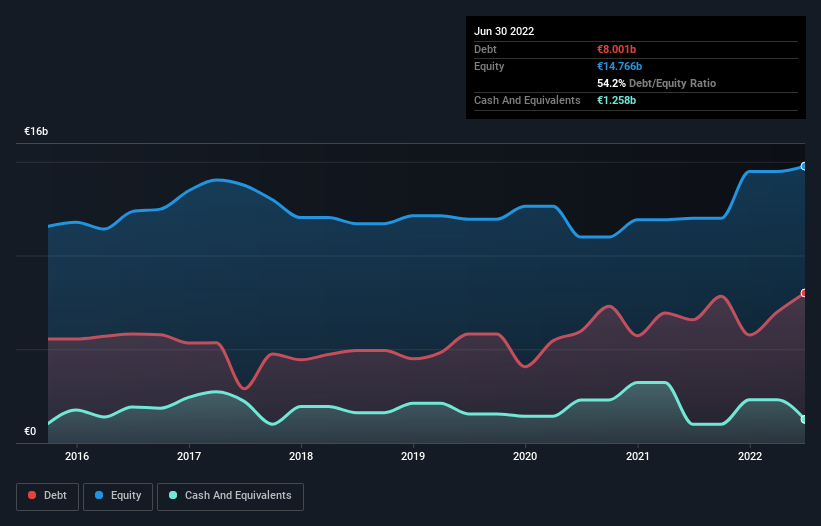Click the 2022 x-axis label

(x=750, y=456)
